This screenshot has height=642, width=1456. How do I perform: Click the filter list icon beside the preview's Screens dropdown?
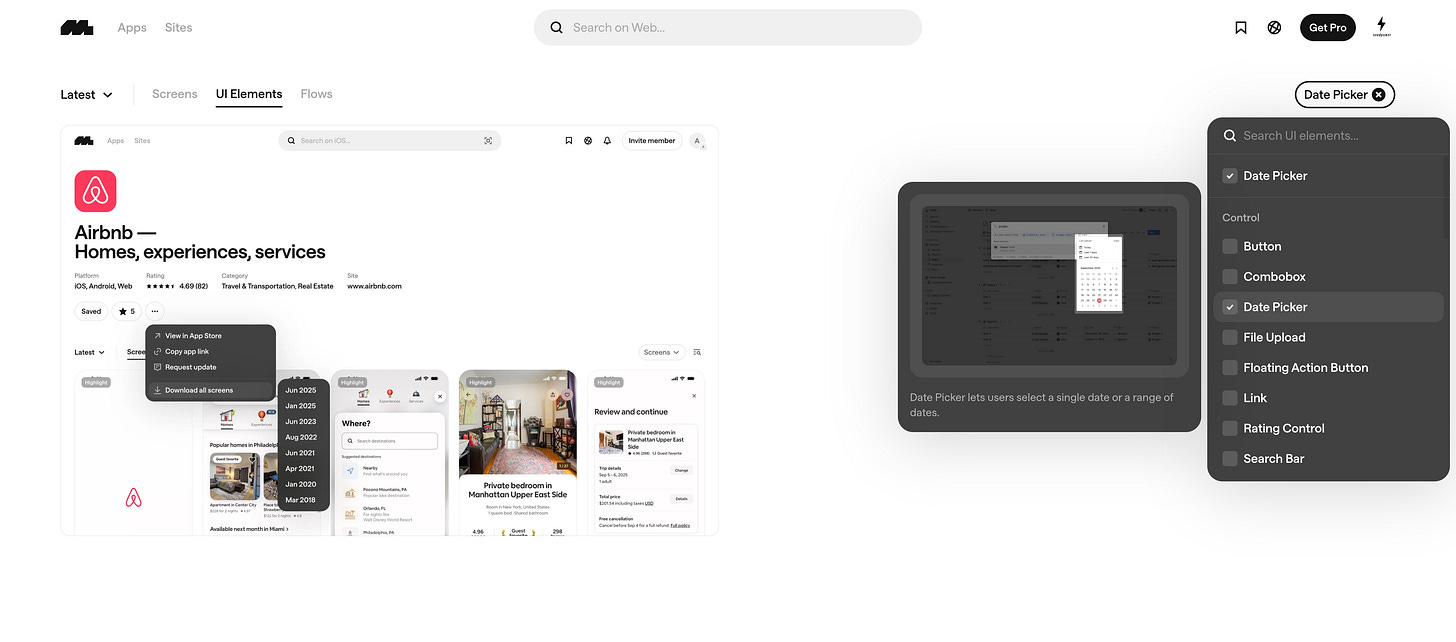pos(698,352)
